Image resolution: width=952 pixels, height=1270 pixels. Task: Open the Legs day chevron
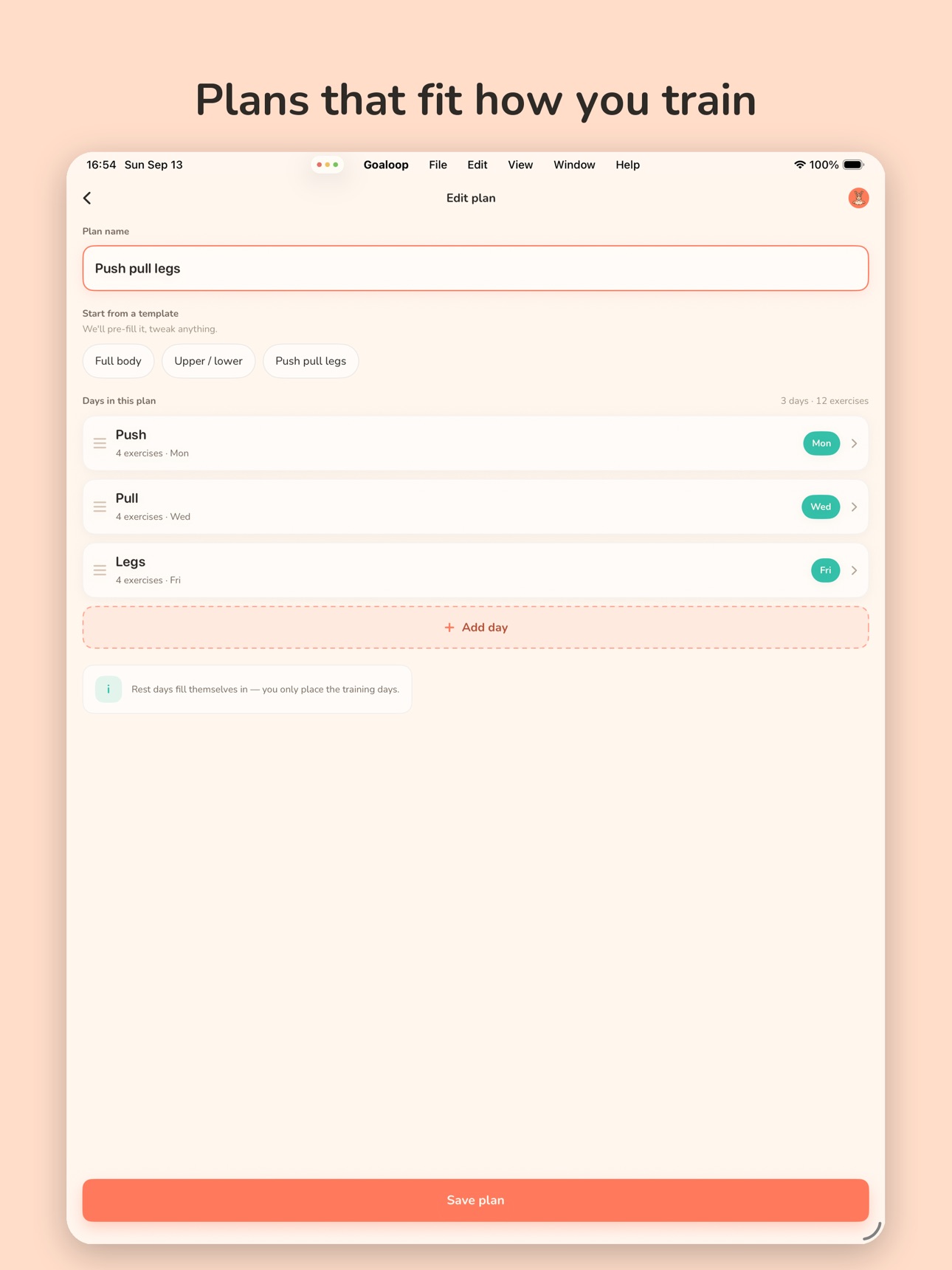pos(854,571)
